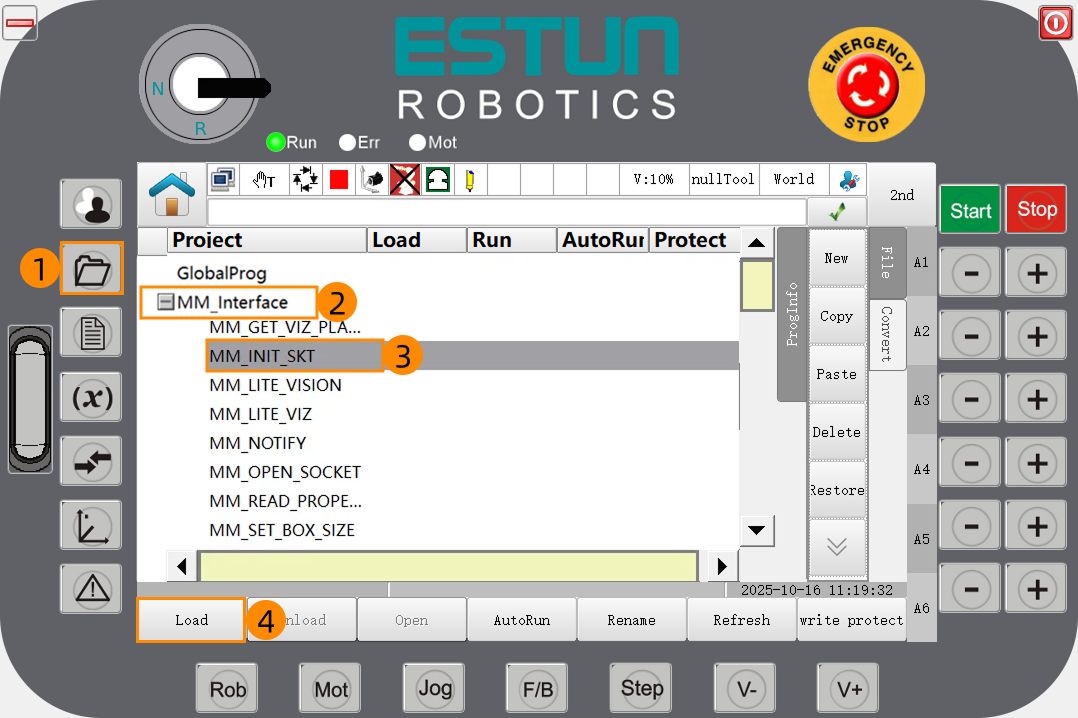
Task: Turn the N/R mode key switch
Action: coord(200,85)
